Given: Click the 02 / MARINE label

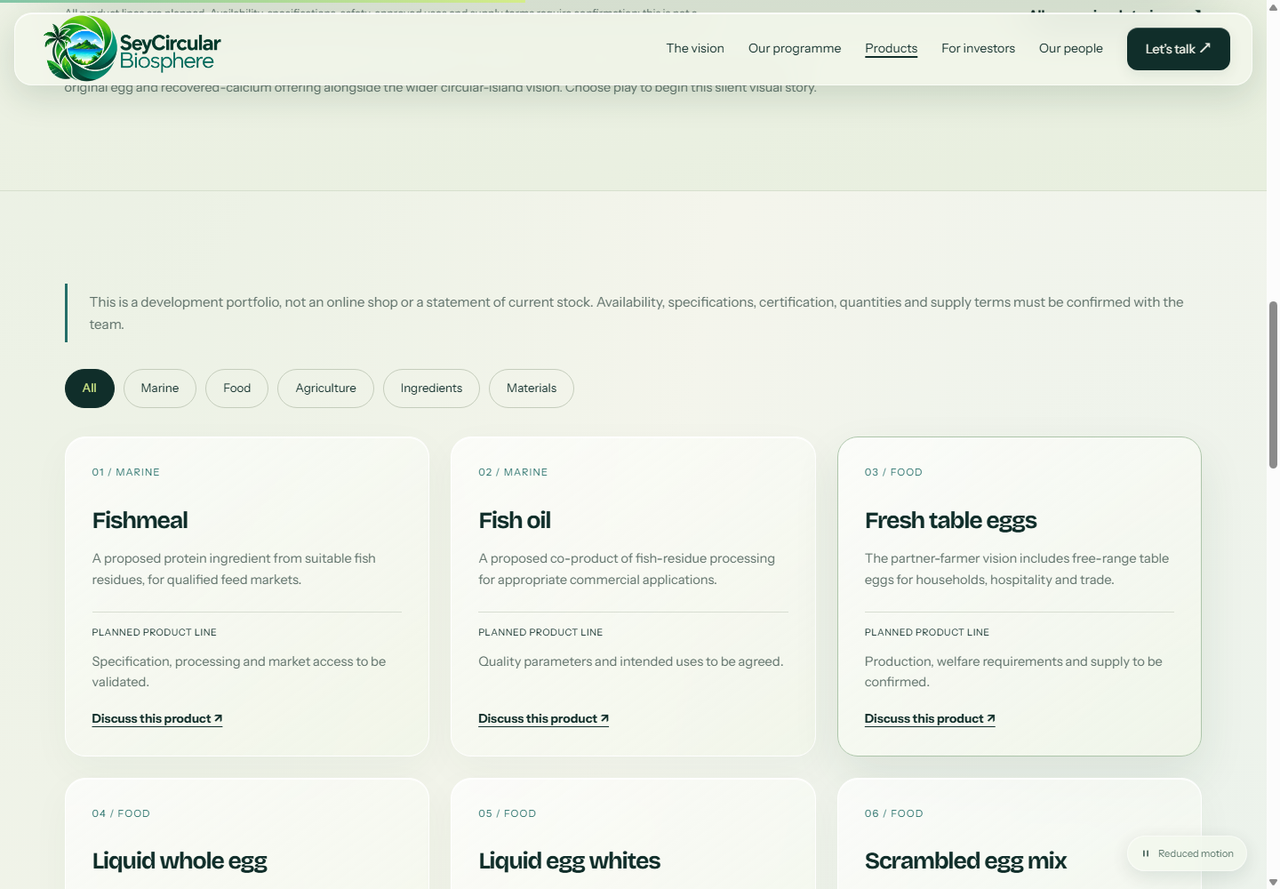Looking at the screenshot, I should coord(513,472).
